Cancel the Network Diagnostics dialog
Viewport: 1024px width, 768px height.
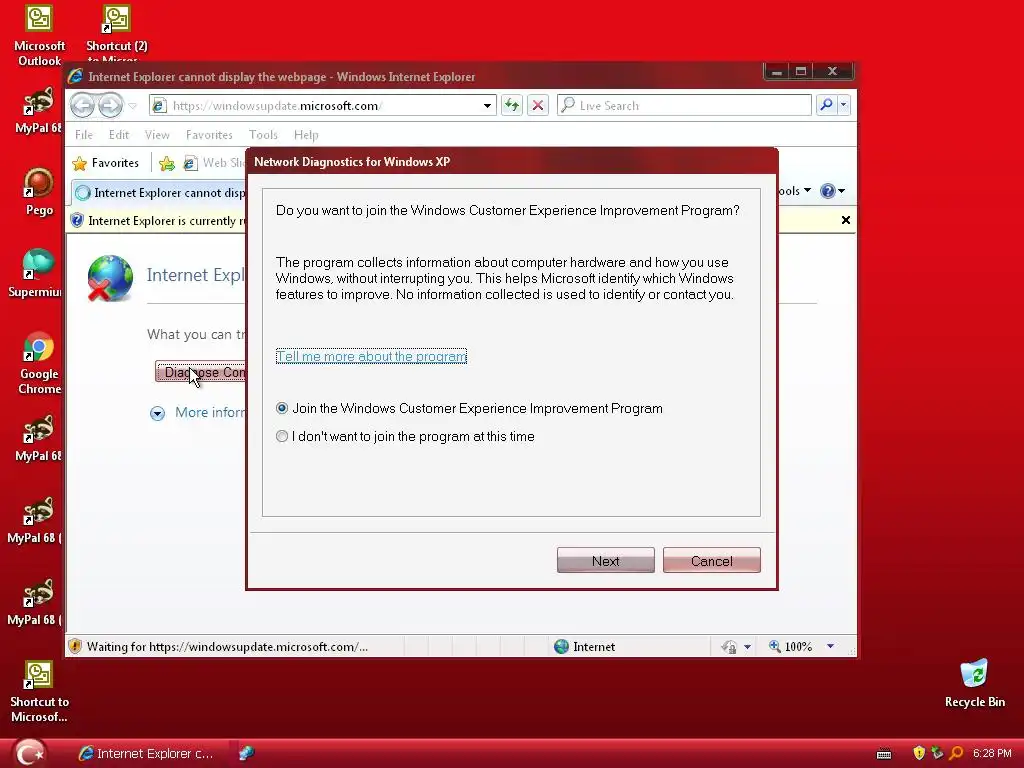point(711,561)
